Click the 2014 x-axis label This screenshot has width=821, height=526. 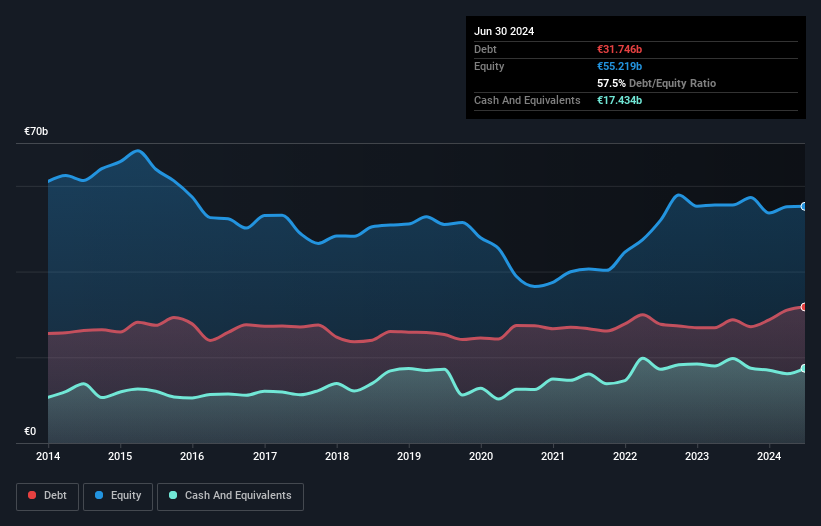tap(48, 456)
